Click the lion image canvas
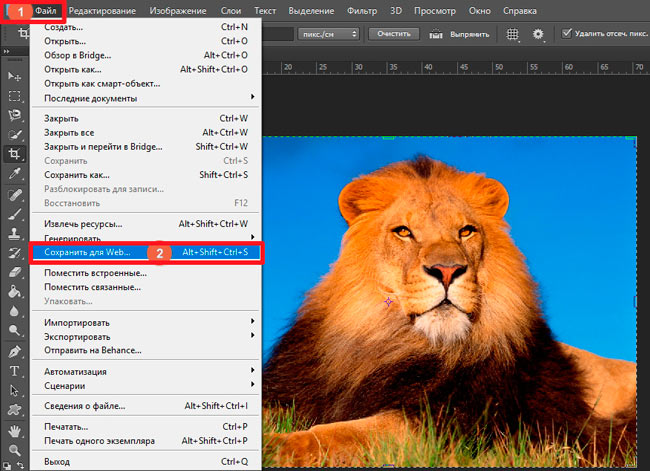The width and height of the screenshot is (650, 471). (x=449, y=302)
